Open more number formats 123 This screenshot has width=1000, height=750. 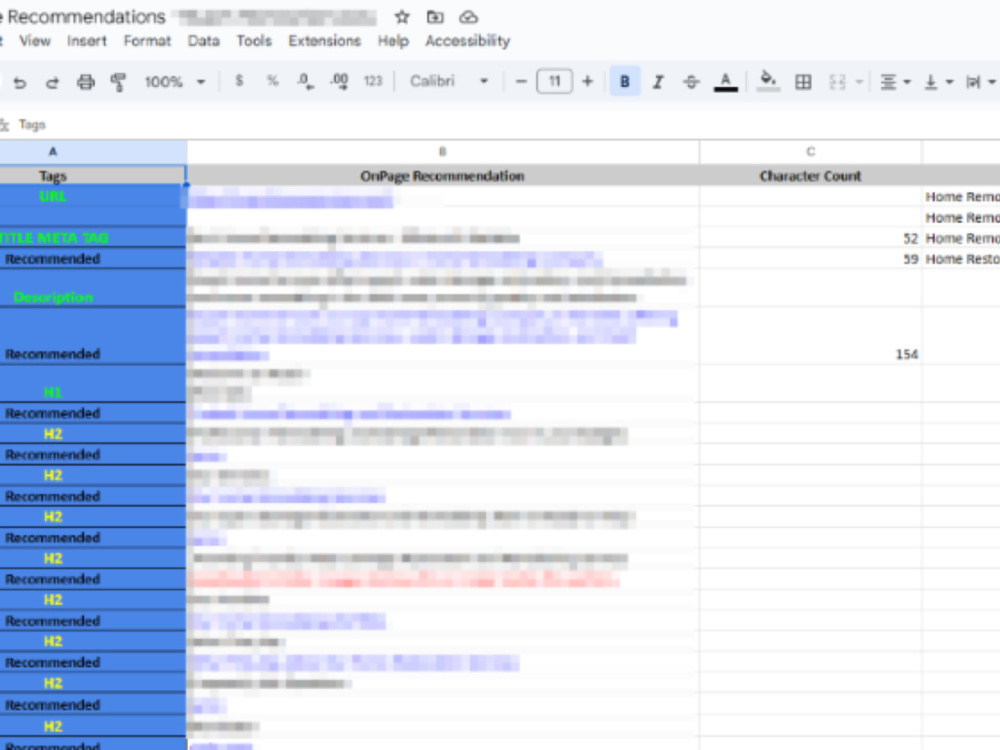click(x=372, y=81)
